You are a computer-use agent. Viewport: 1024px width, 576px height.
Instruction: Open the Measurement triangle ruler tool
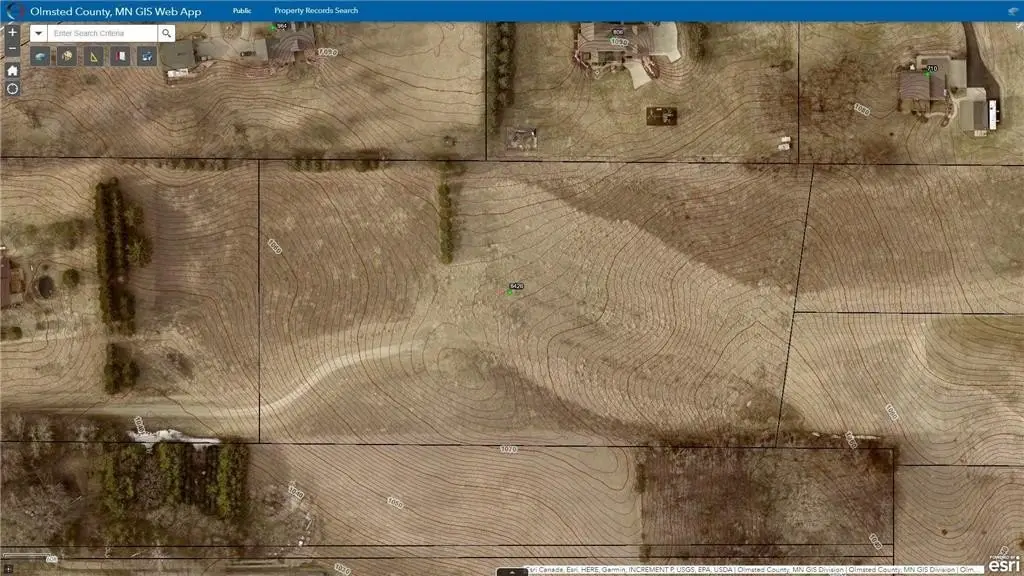pyautogui.click(x=93, y=57)
